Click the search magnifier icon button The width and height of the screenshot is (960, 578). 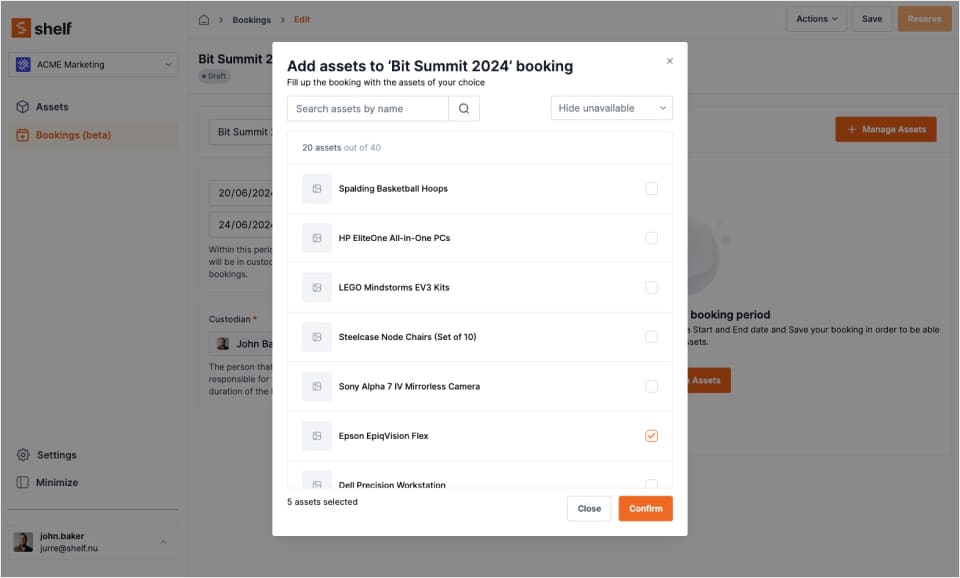pos(463,108)
